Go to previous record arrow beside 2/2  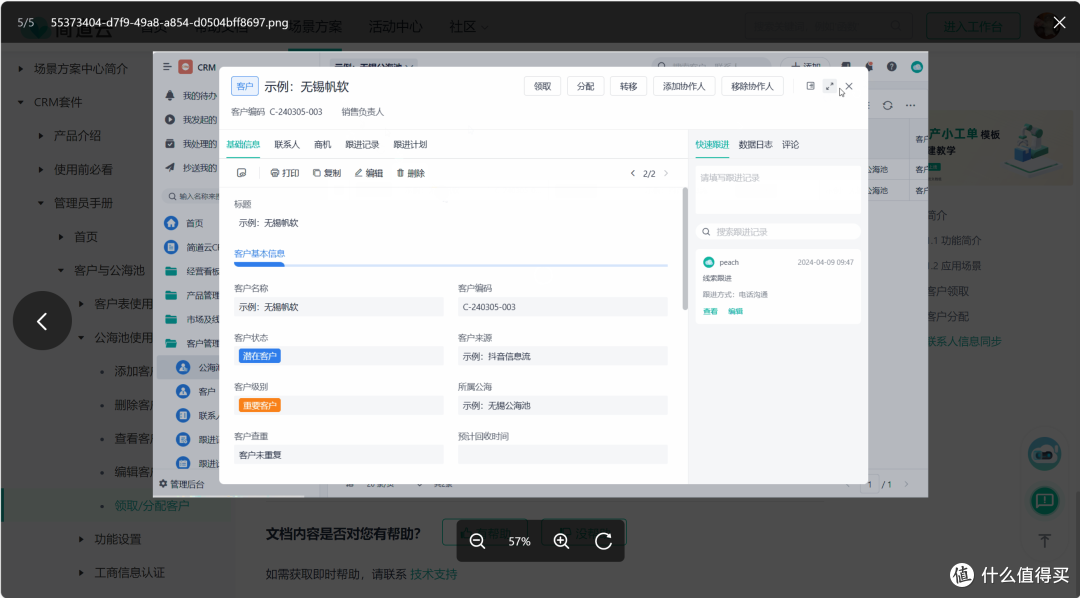(x=632, y=174)
